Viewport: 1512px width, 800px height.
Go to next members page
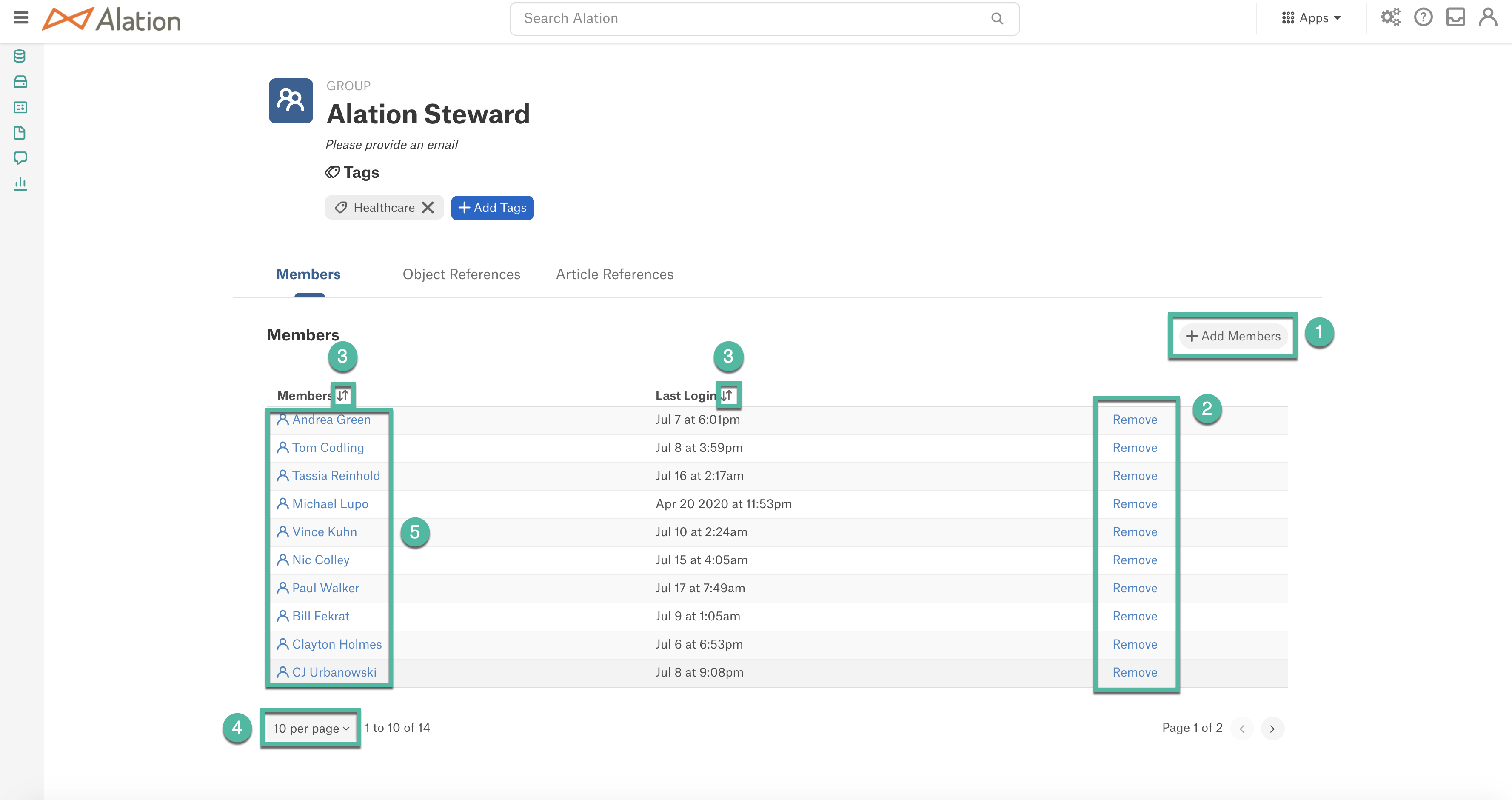click(1272, 729)
